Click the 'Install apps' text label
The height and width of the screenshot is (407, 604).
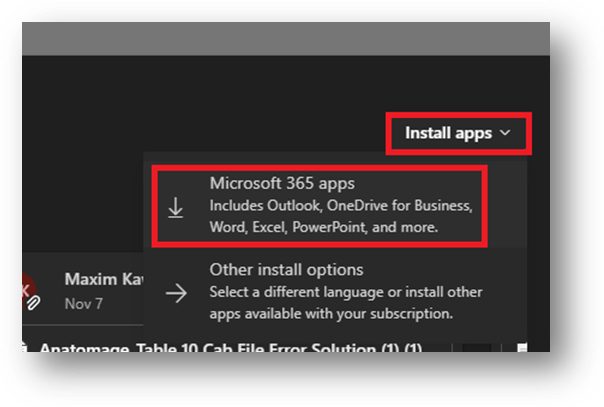pos(448,133)
